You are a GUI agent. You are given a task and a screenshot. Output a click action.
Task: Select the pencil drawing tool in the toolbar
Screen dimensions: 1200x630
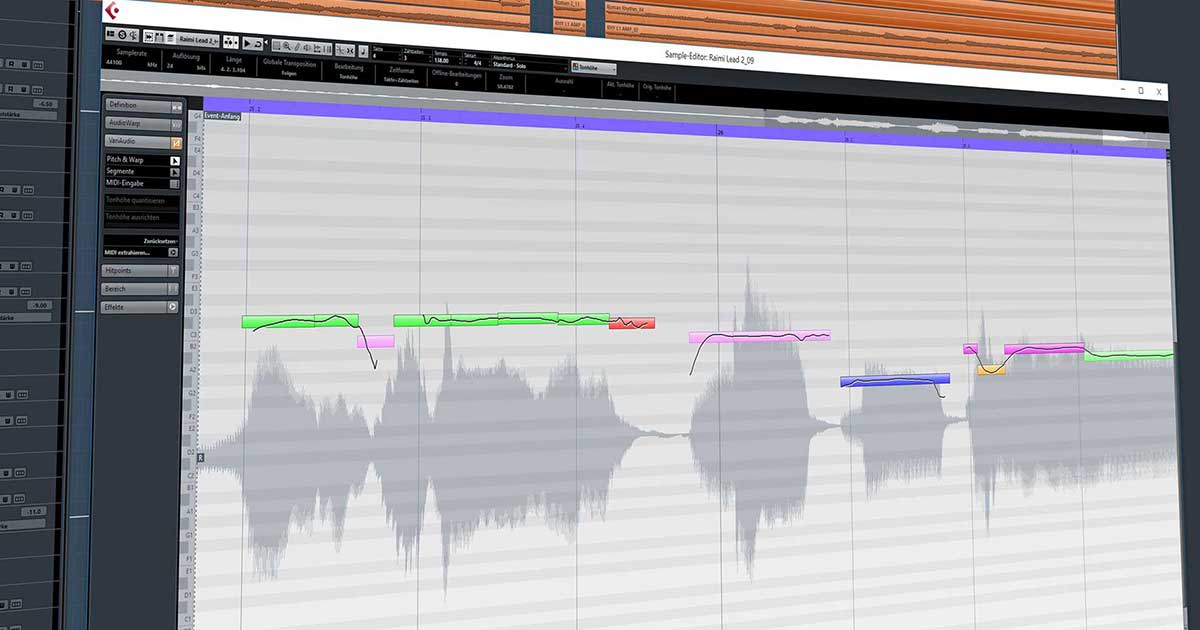296,47
